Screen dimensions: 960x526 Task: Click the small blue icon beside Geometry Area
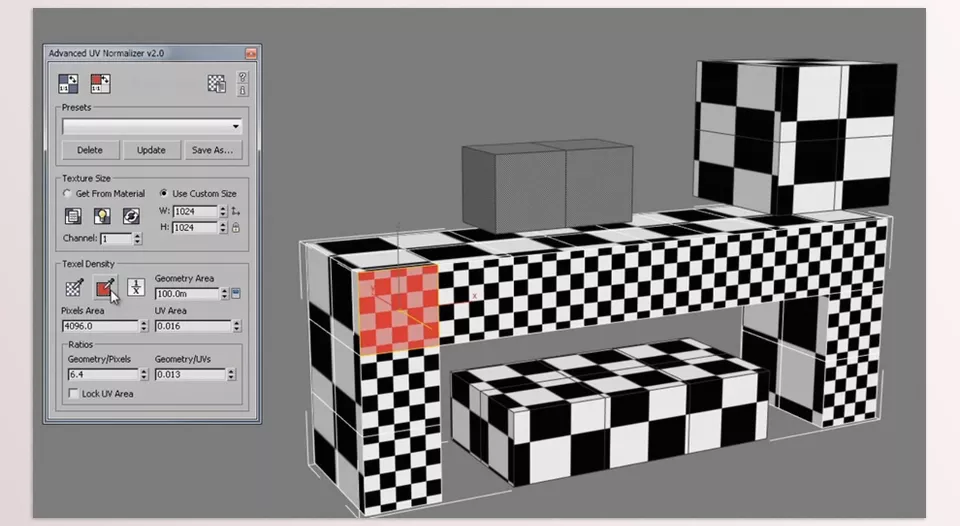point(236,294)
